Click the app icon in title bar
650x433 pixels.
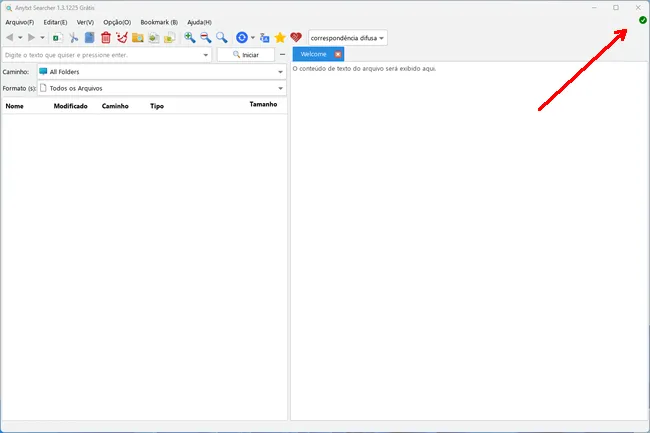coord(9,8)
